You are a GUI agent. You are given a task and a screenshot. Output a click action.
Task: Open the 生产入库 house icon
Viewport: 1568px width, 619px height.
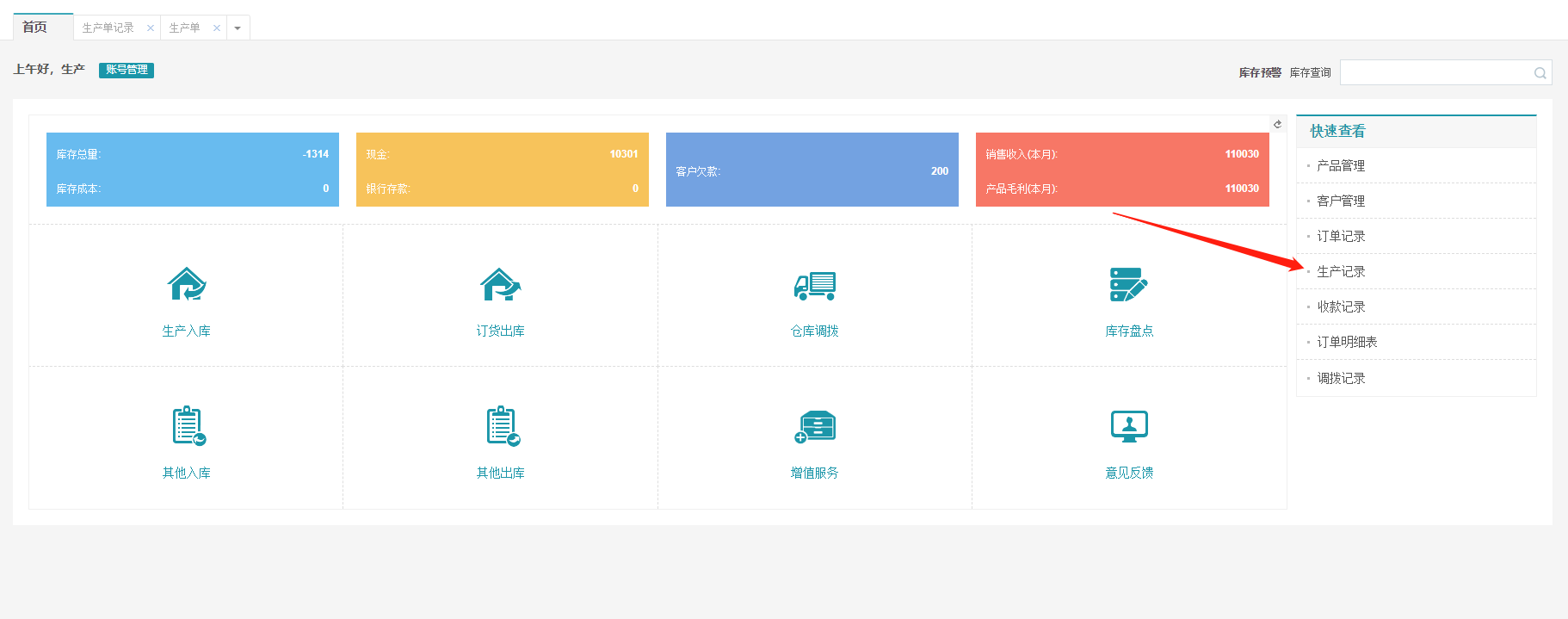(x=187, y=284)
